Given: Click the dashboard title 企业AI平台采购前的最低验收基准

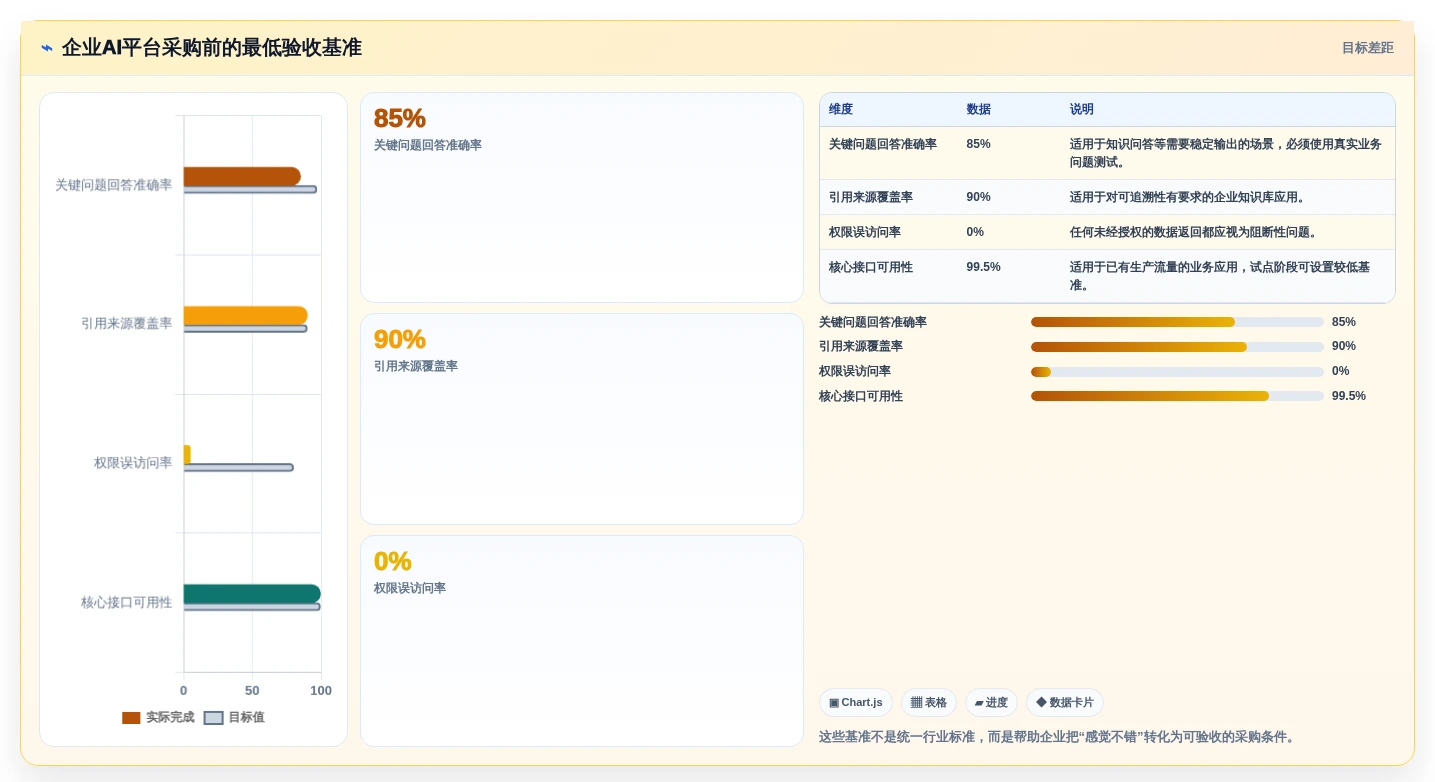Looking at the screenshot, I should [211, 48].
